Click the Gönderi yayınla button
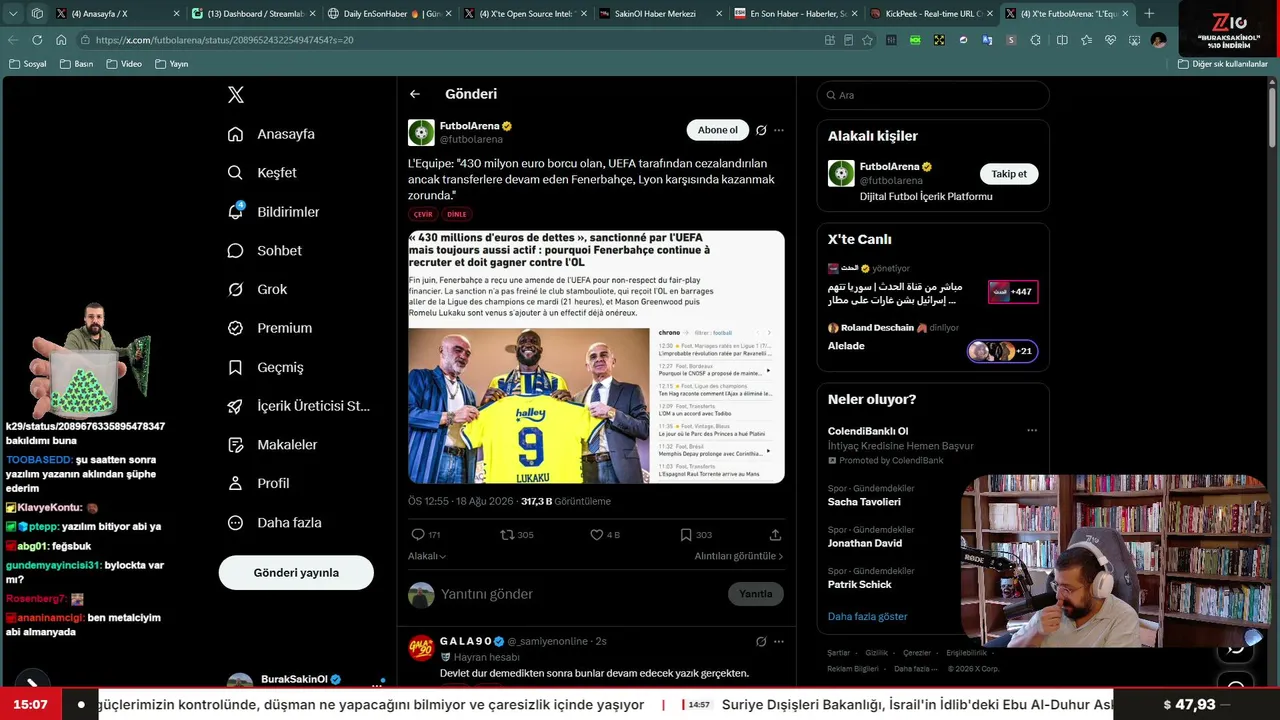Viewport: 1280px width, 720px height. click(296, 573)
